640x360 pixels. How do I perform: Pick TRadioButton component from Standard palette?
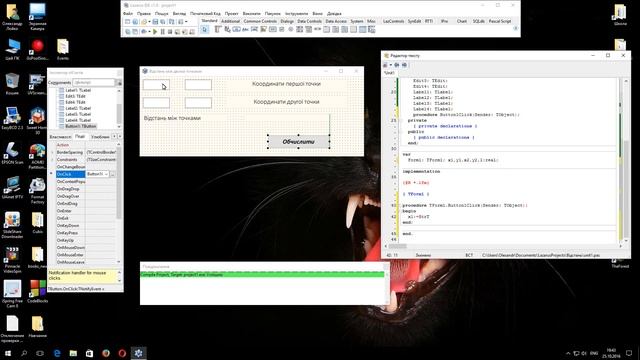(x=291, y=29)
